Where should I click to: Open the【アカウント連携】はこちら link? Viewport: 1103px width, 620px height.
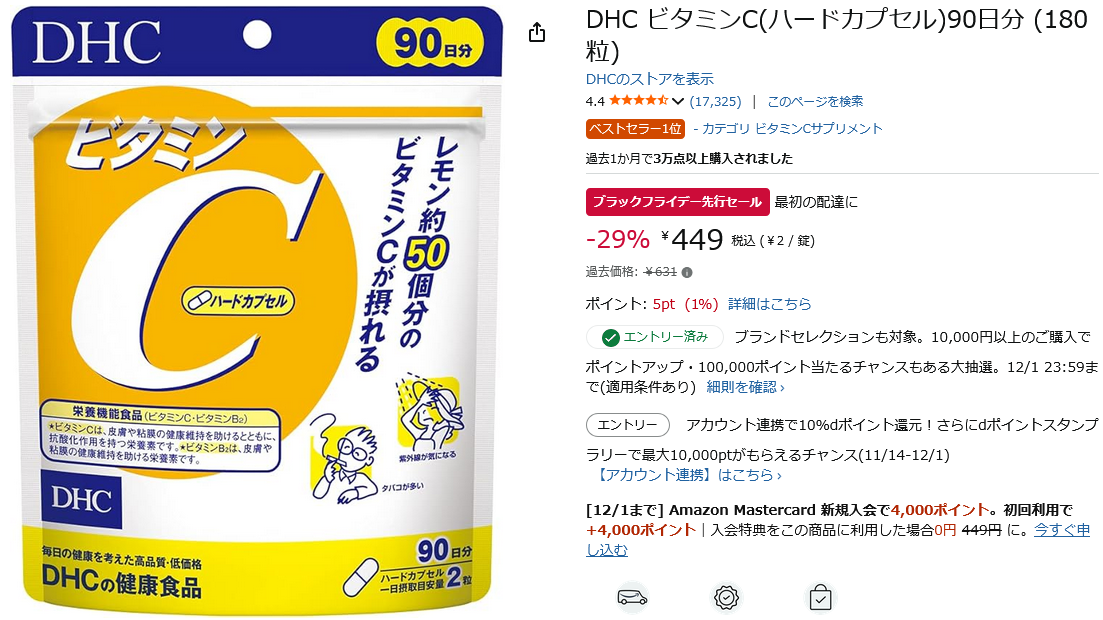click(x=687, y=475)
